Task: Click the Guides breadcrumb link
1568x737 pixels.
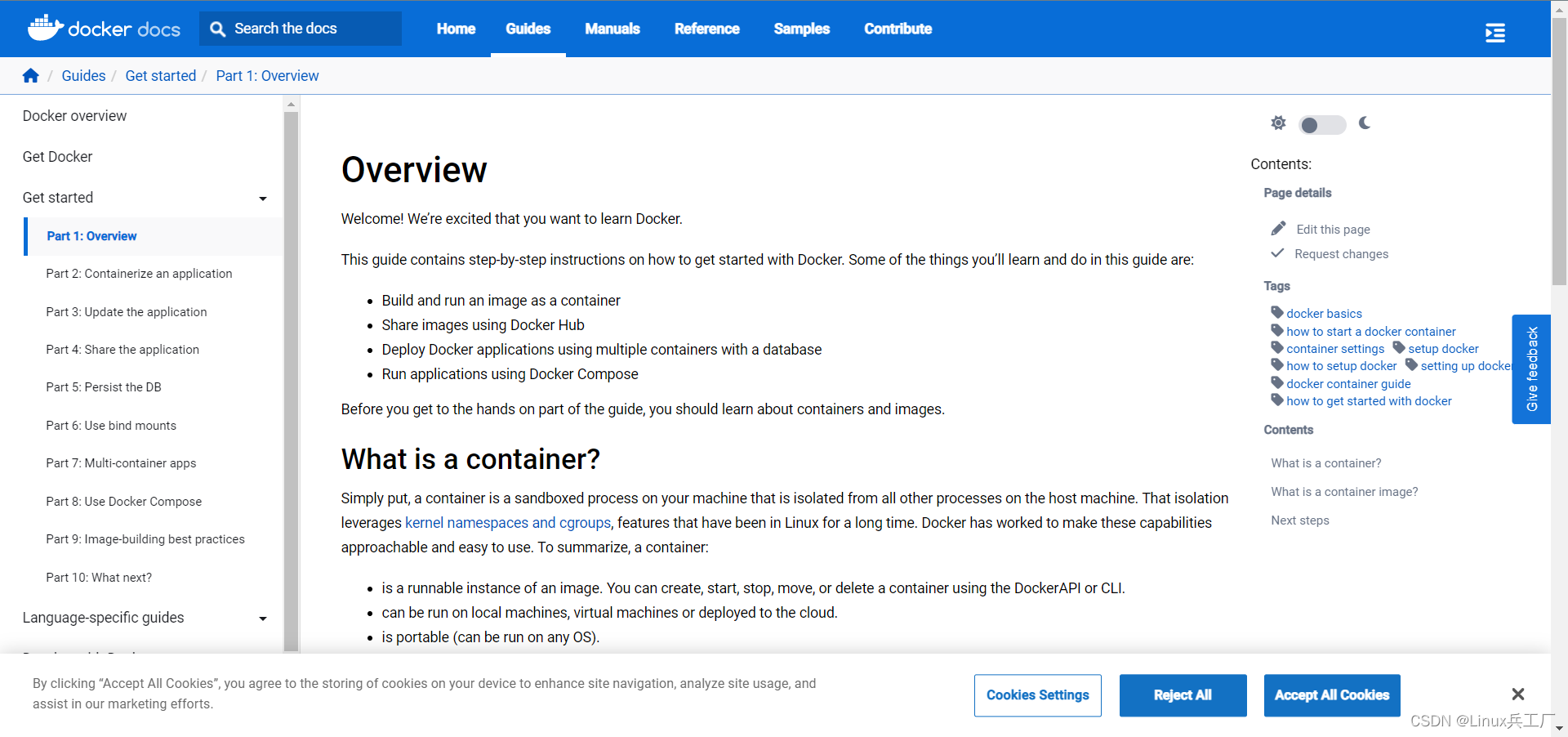Action: pyautogui.click(x=83, y=76)
